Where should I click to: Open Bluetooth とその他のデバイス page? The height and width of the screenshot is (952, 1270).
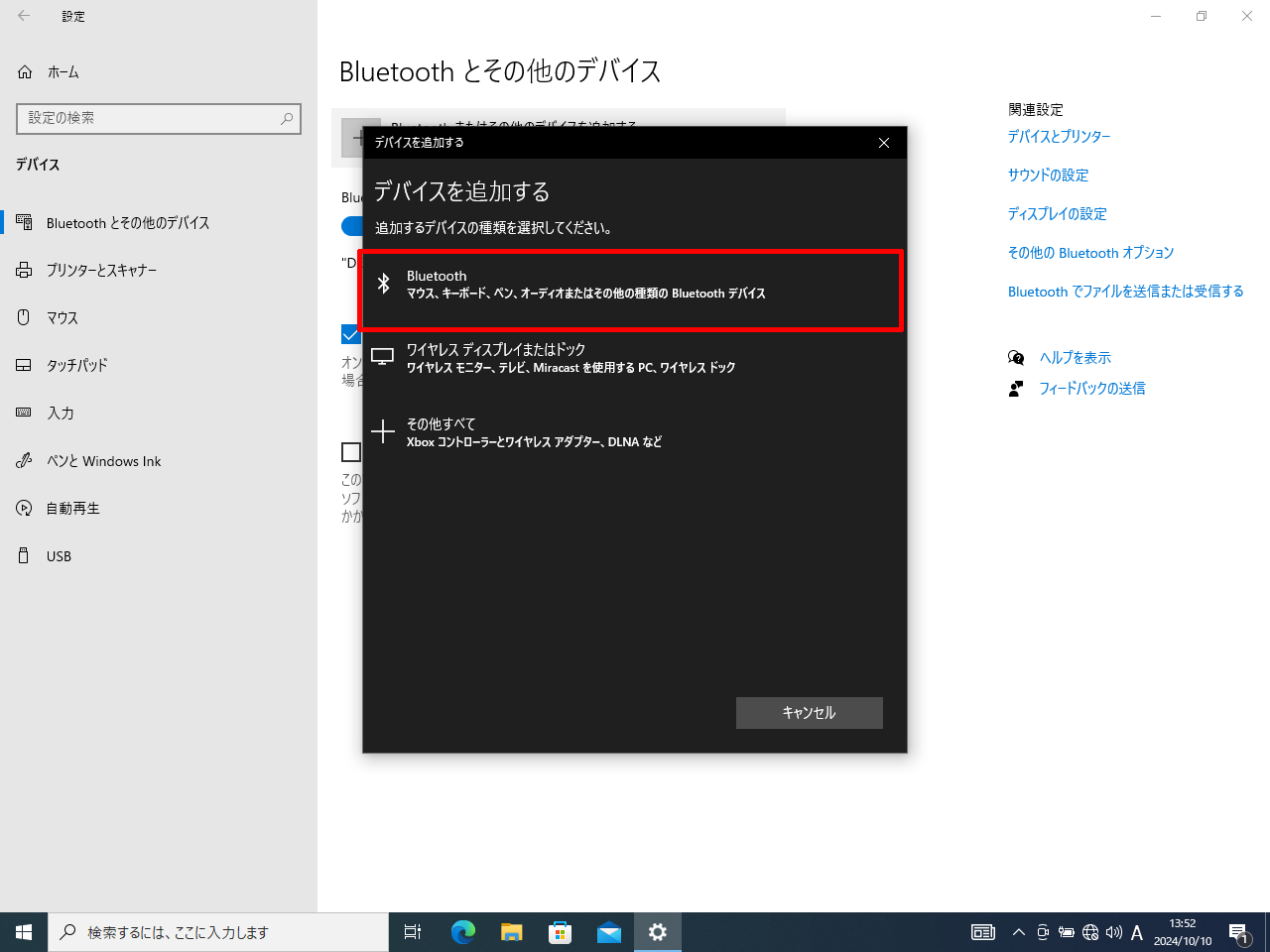159,223
